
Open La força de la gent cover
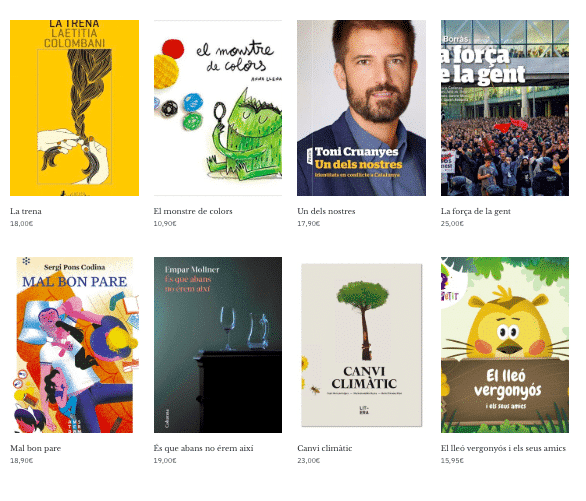click(505, 108)
